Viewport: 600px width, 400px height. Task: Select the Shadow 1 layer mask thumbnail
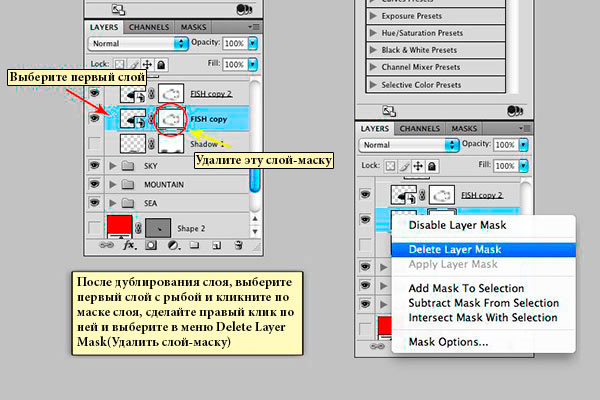pyautogui.click(x=171, y=144)
